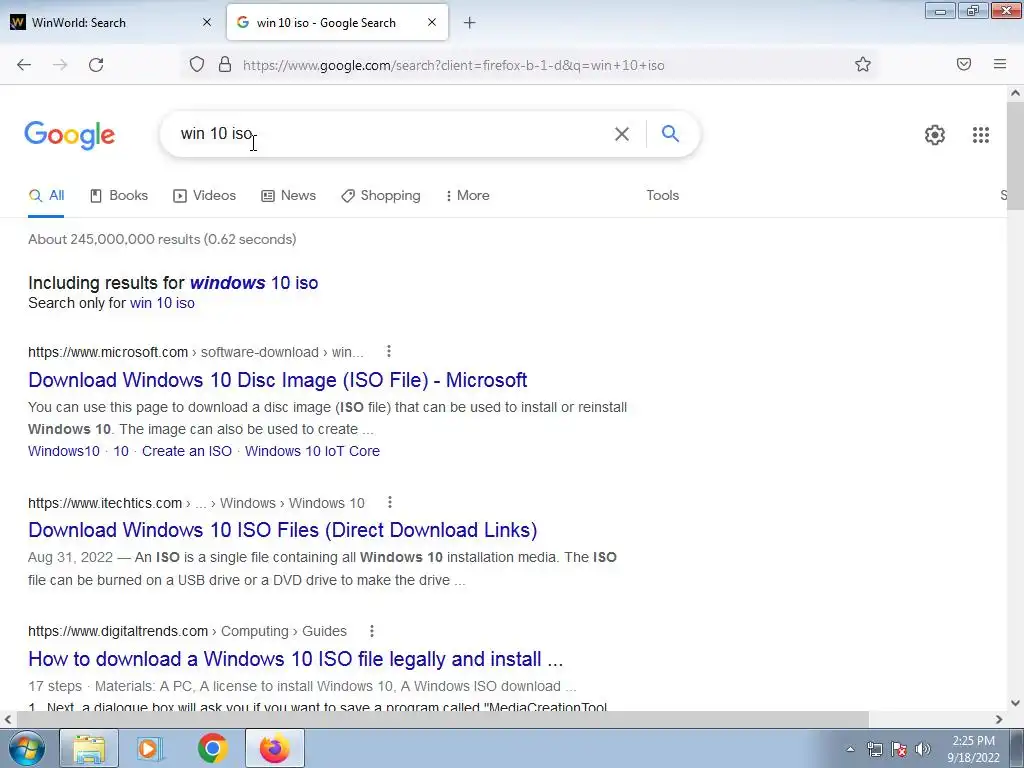Close the win 10 iso Google tab
The height and width of the screenshot is (768, 1024).
tap(432, 22)
